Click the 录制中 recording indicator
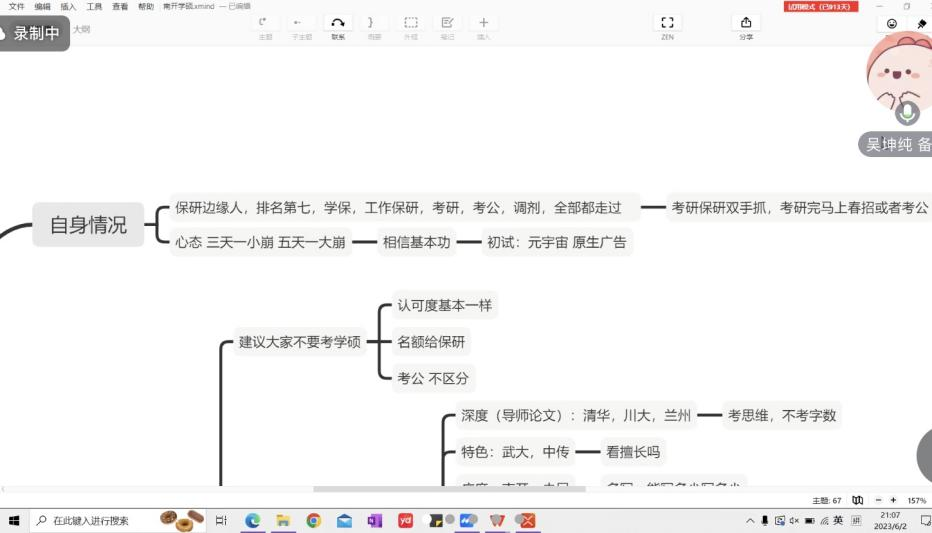The image size is (932, 533). [33, 33]
